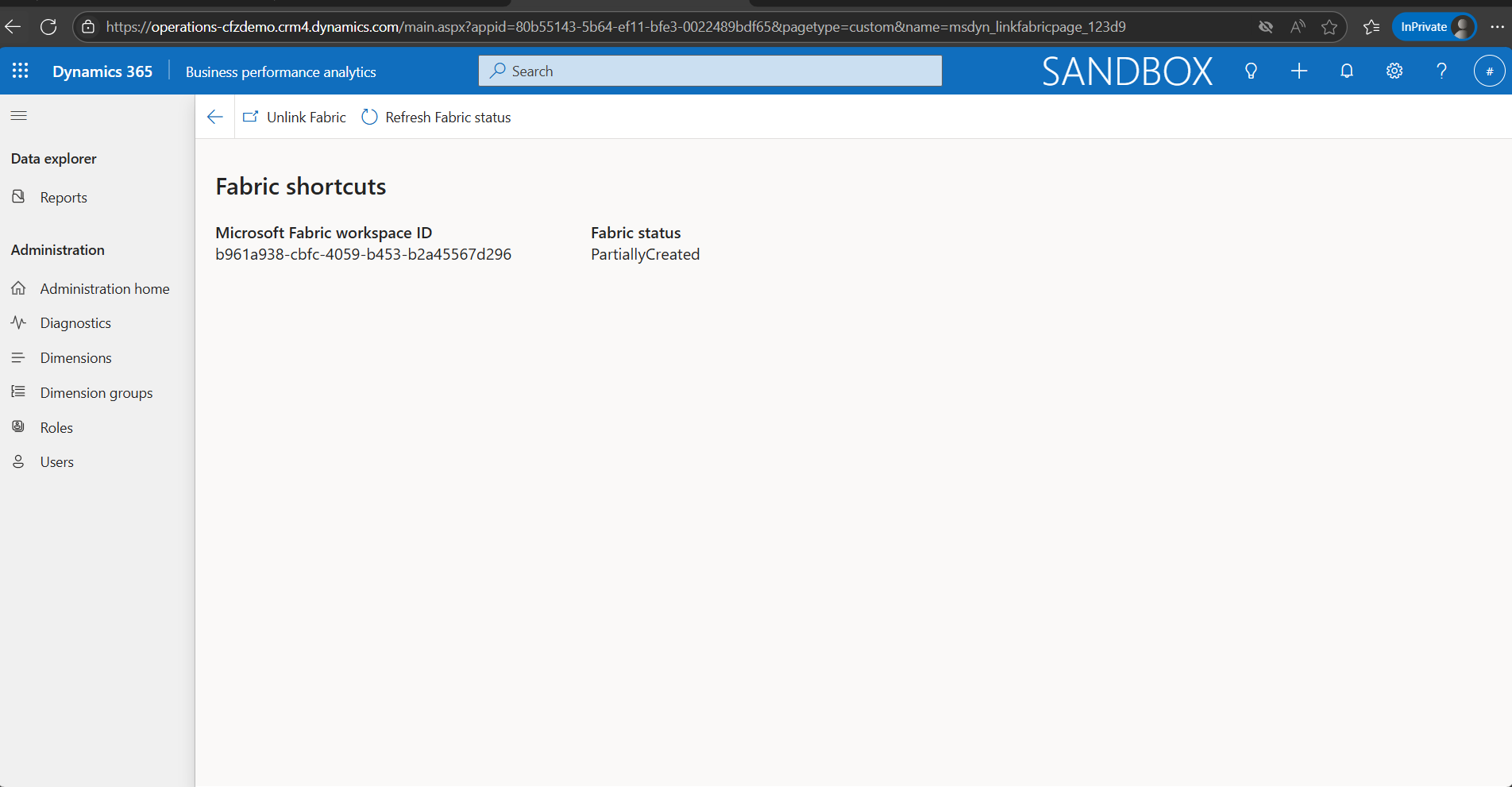Open the help question mark
The width and height of the screenshot is (1512, 787).
coord(1441,71)
